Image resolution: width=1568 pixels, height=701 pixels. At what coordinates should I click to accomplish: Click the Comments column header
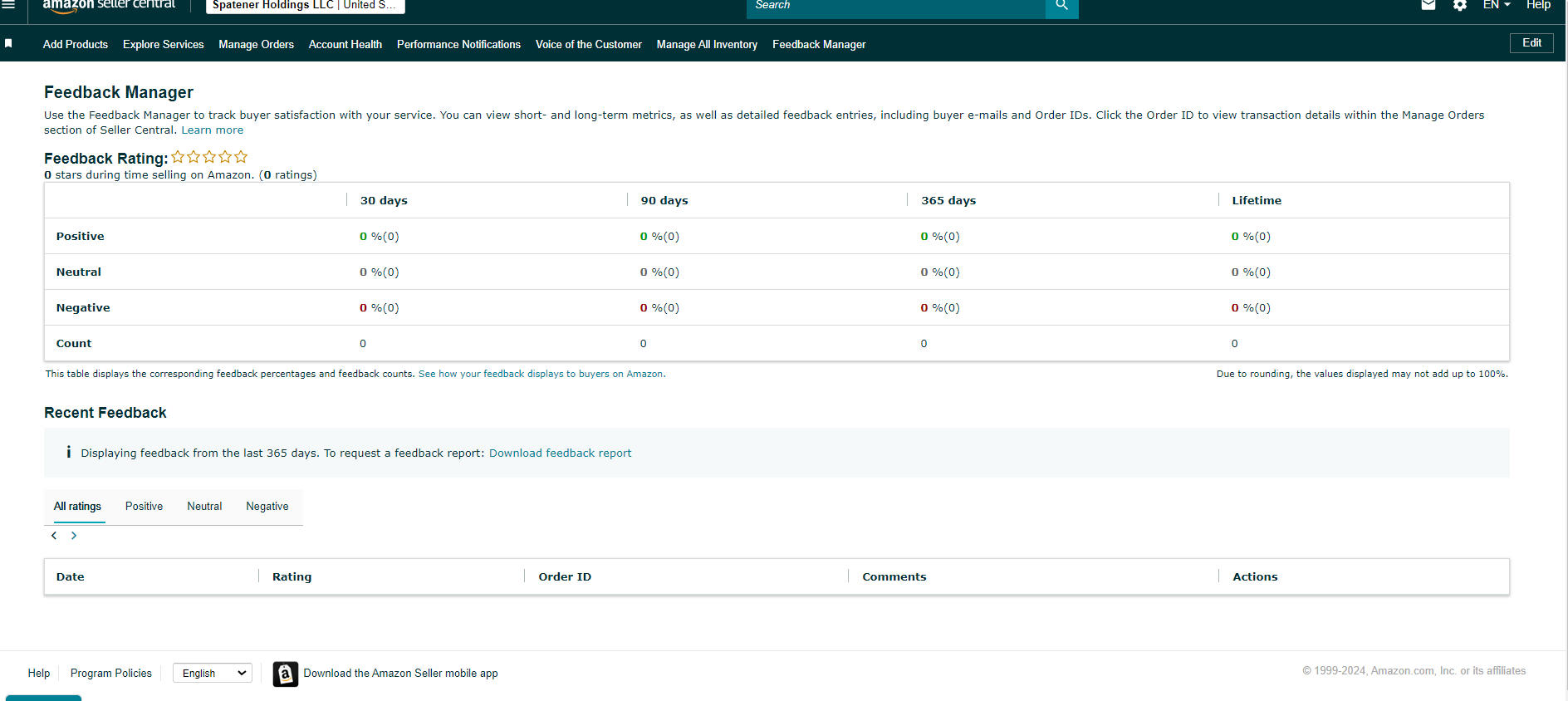pyautogui.click(x=894, y=576)
